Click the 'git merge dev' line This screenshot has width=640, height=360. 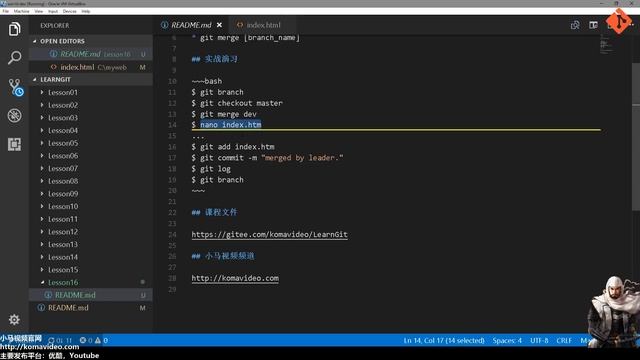click(x=224, y=114)
